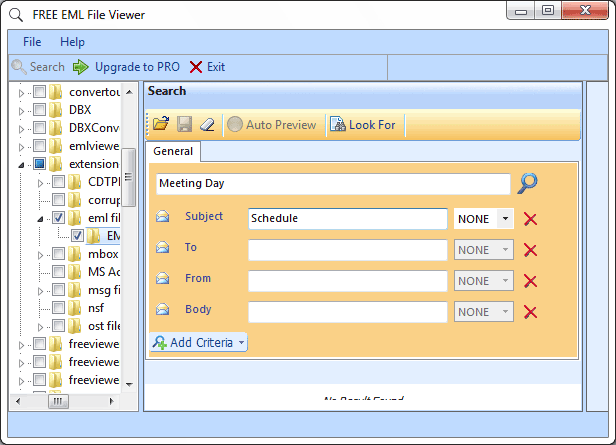Click envelope icon next to Subject
The image size is (616, 445).
pos(163,216)
